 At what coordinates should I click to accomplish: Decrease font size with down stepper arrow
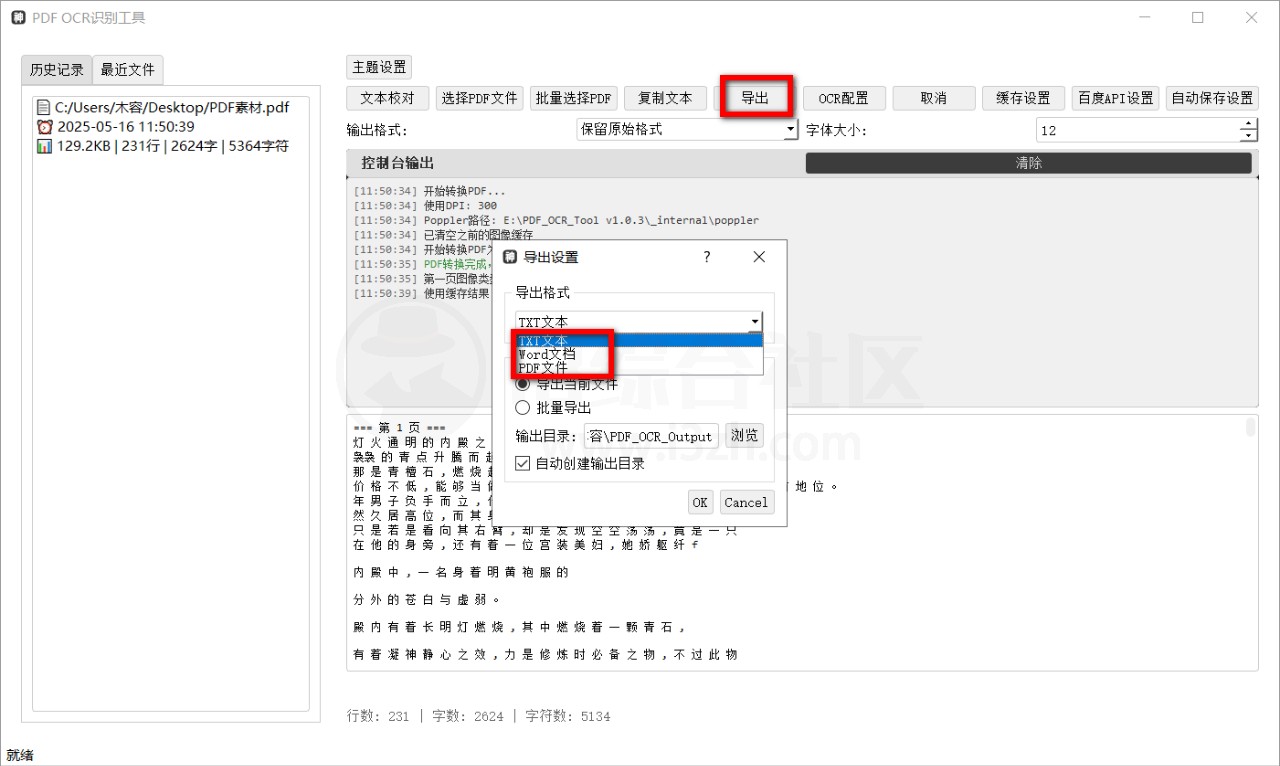pyautogui.click(x=1249, y=136)
